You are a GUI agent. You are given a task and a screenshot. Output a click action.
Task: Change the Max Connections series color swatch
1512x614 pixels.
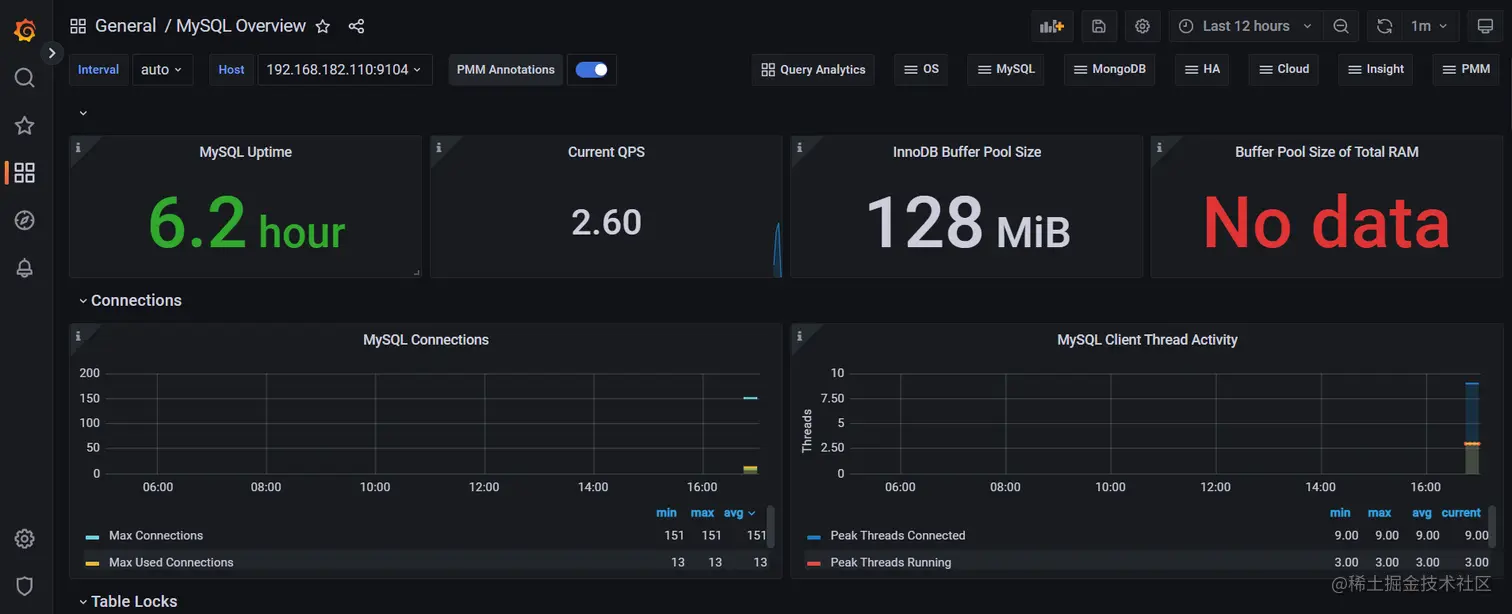[92, 537]
